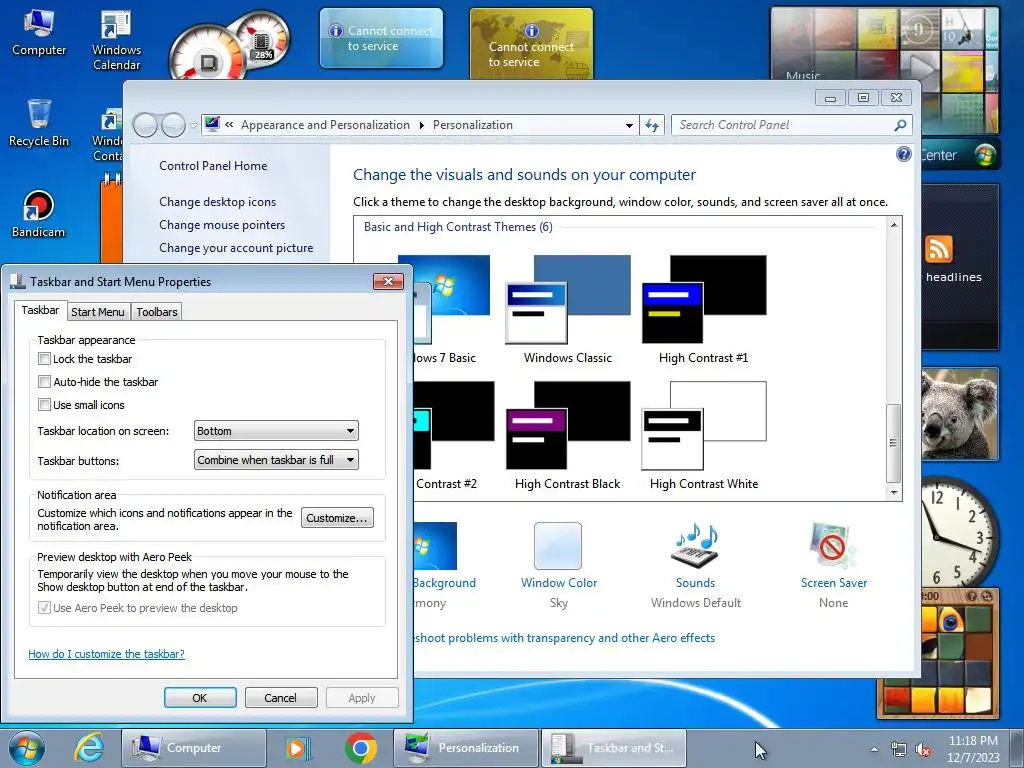Open How do I customize the taskbar link
The width and height of the screenshot is (1024, 768).
[106, 654]
